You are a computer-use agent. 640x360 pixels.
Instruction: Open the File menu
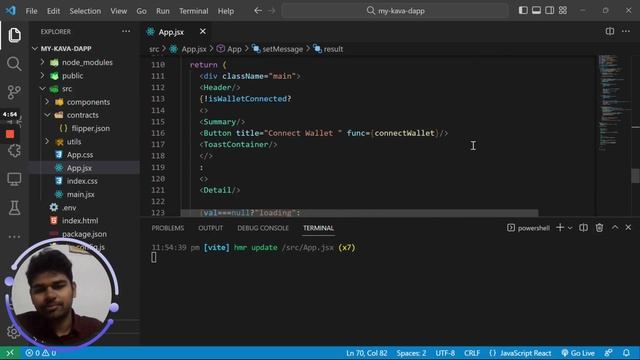(31, 11)
